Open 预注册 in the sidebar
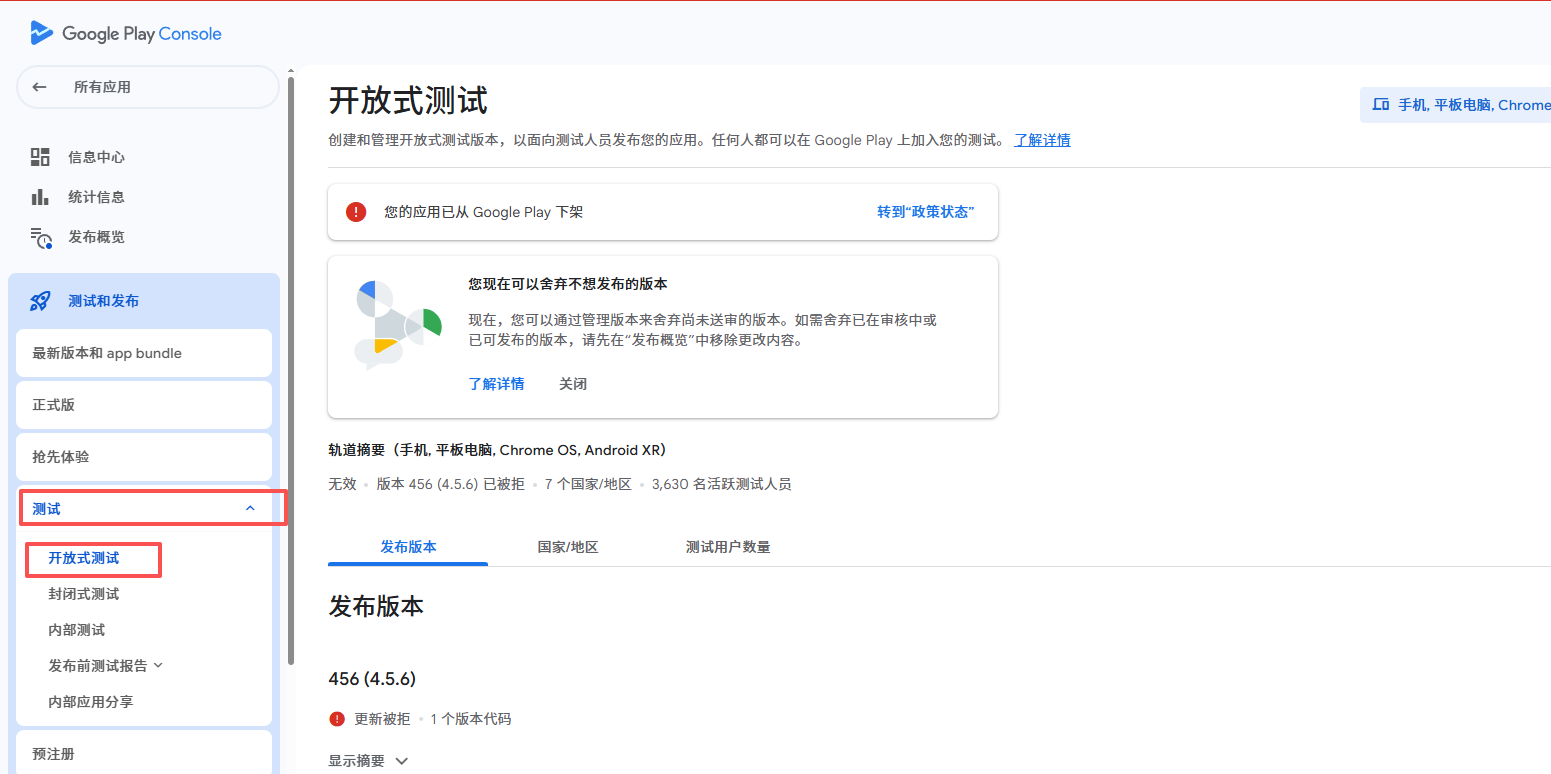1551x774 pixels. tap(144, 752)
